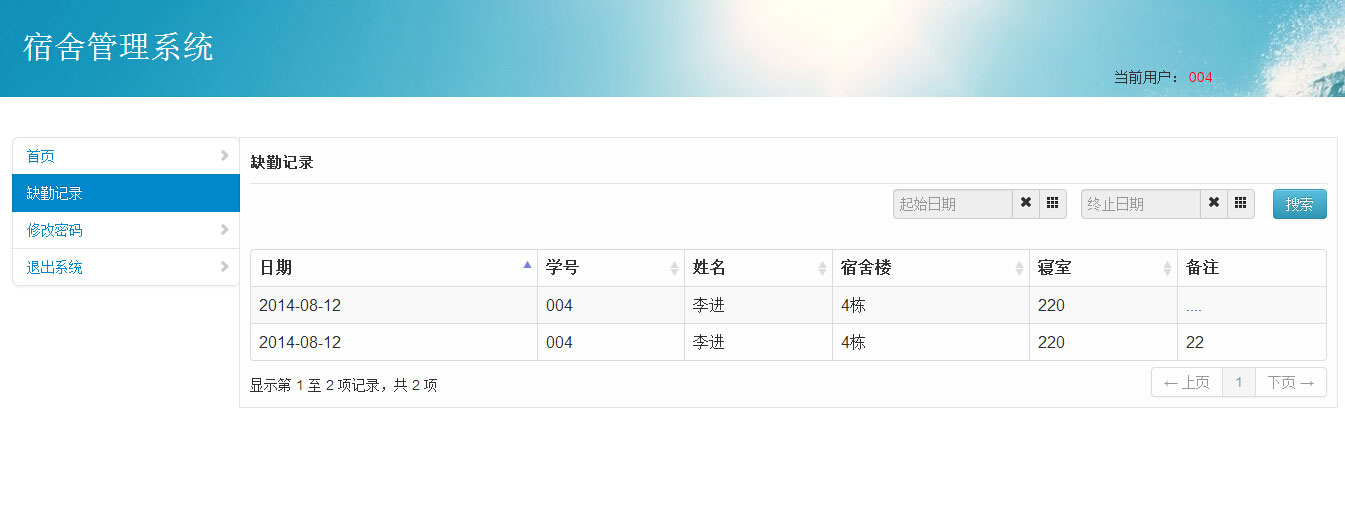Open the 缺勤记录 sidebar item

coord(126,193)
